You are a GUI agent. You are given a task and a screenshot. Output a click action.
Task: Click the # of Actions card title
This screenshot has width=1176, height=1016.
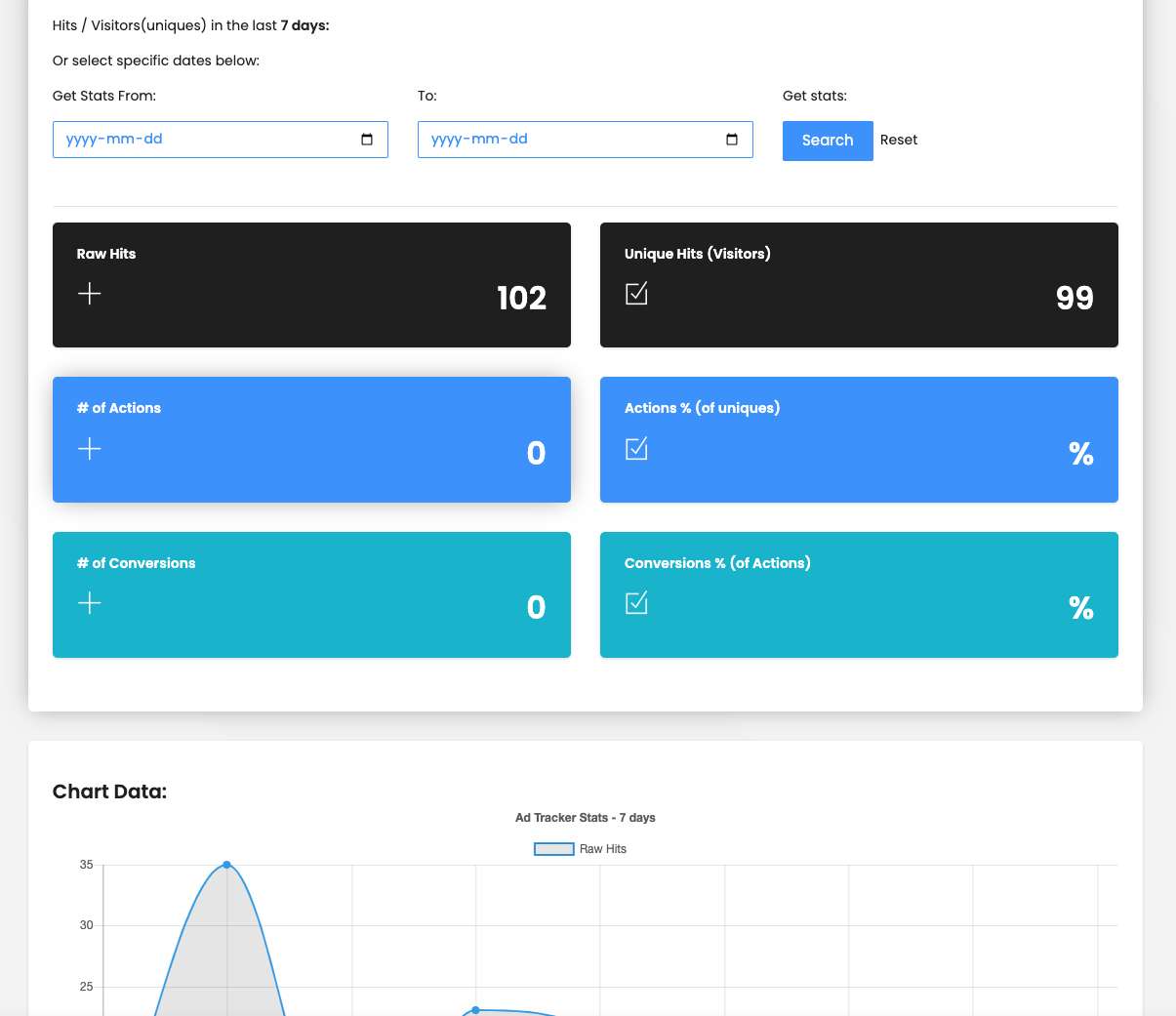tap(119, 408)
